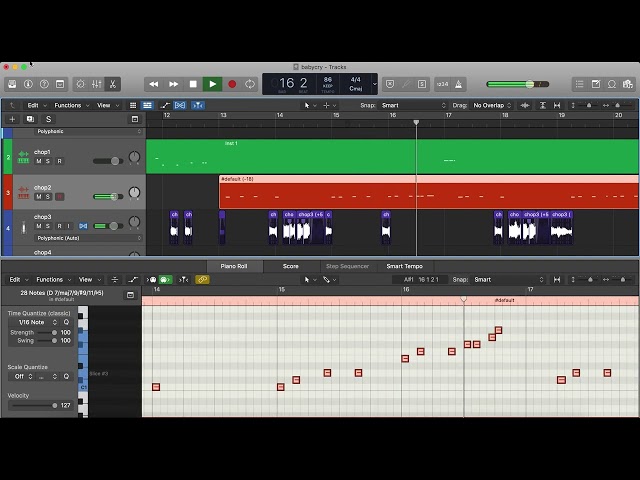Switch to grid view icon in Tracks
The width and height of the screenshot is (640, 480).
[133, 105]
